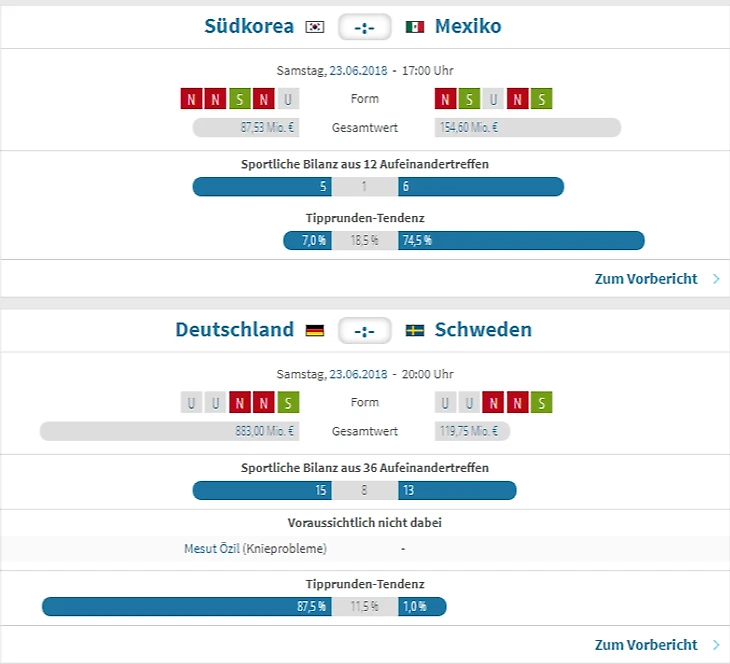
Task: Click Südkorea's green S form badge
Action: [239, 99]
